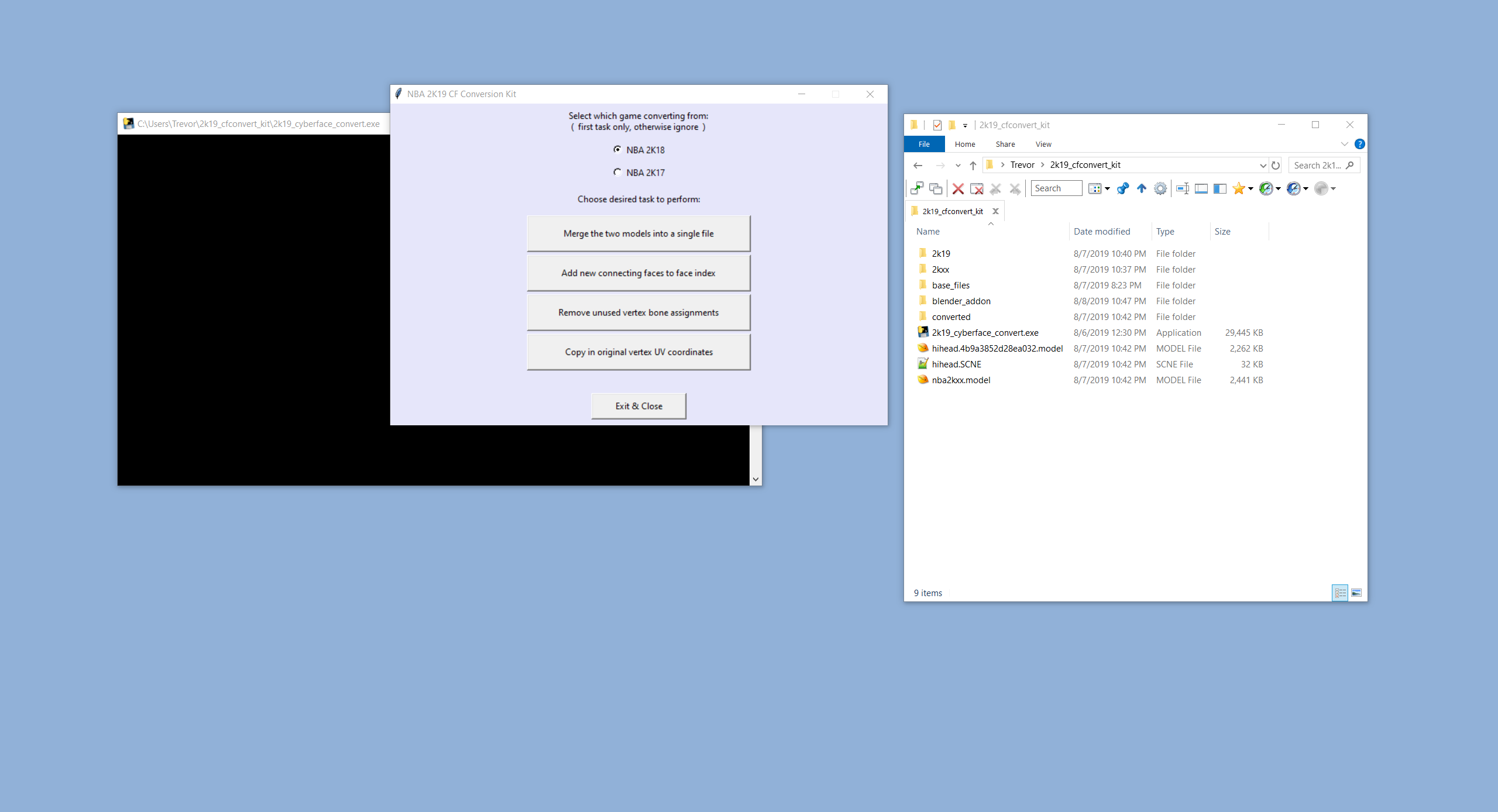
Task: Click the 2k19_cfconvert_kit breadcrumb segment
Action: (1085, 165)
